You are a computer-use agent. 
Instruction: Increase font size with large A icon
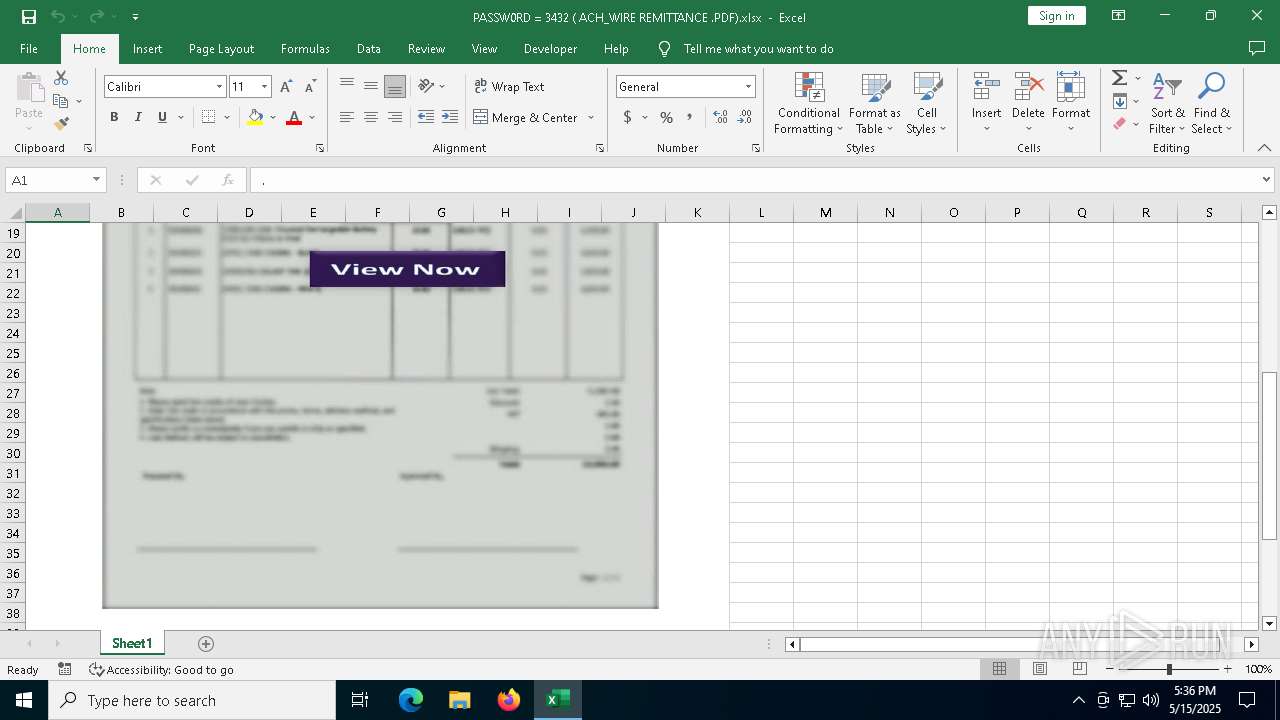[286, 87]
